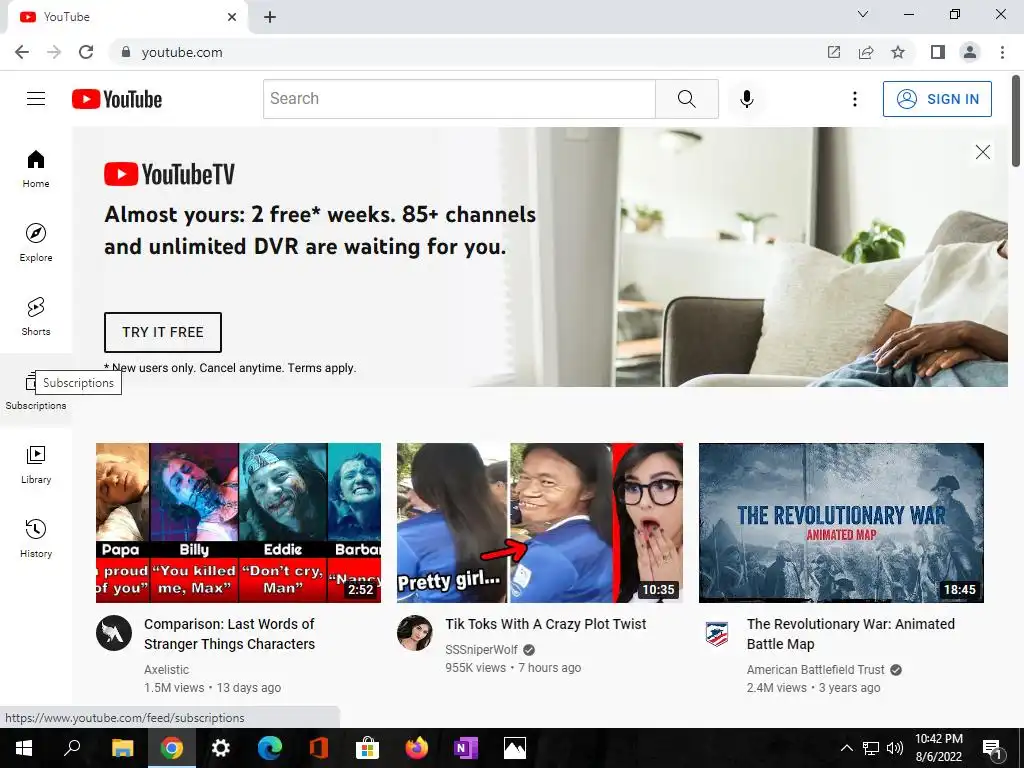Open Windows Start menu

[24, 748]
